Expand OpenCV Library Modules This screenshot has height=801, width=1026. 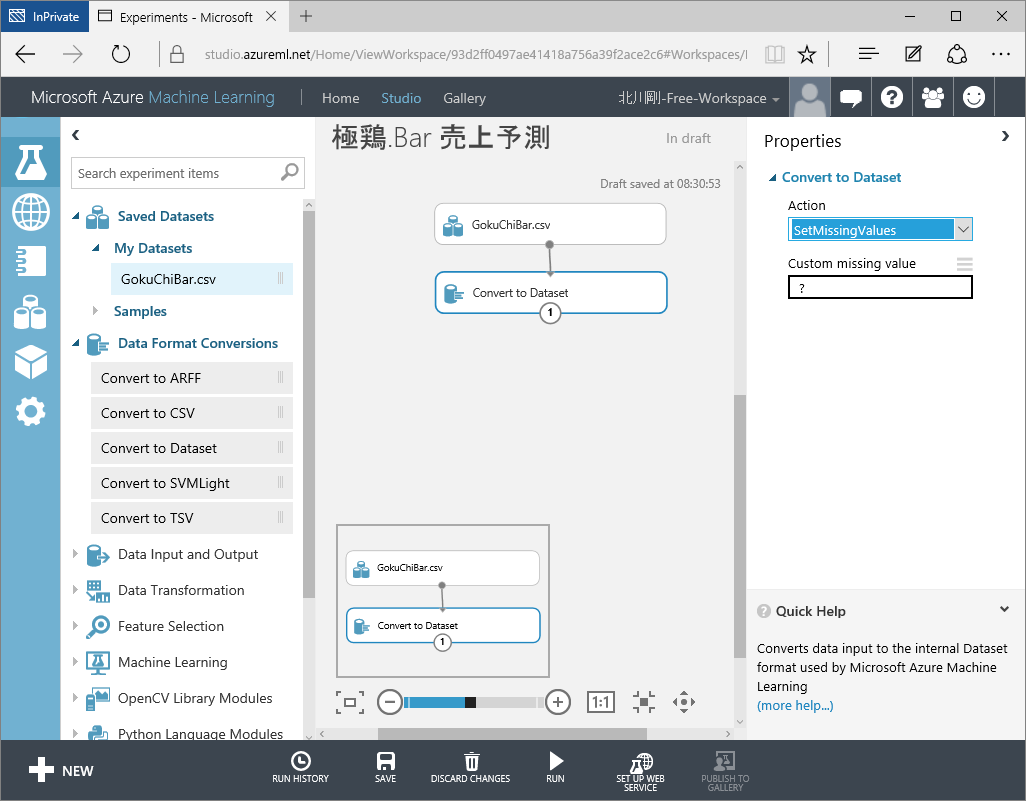pyautogui.click(x=75, y=698)
